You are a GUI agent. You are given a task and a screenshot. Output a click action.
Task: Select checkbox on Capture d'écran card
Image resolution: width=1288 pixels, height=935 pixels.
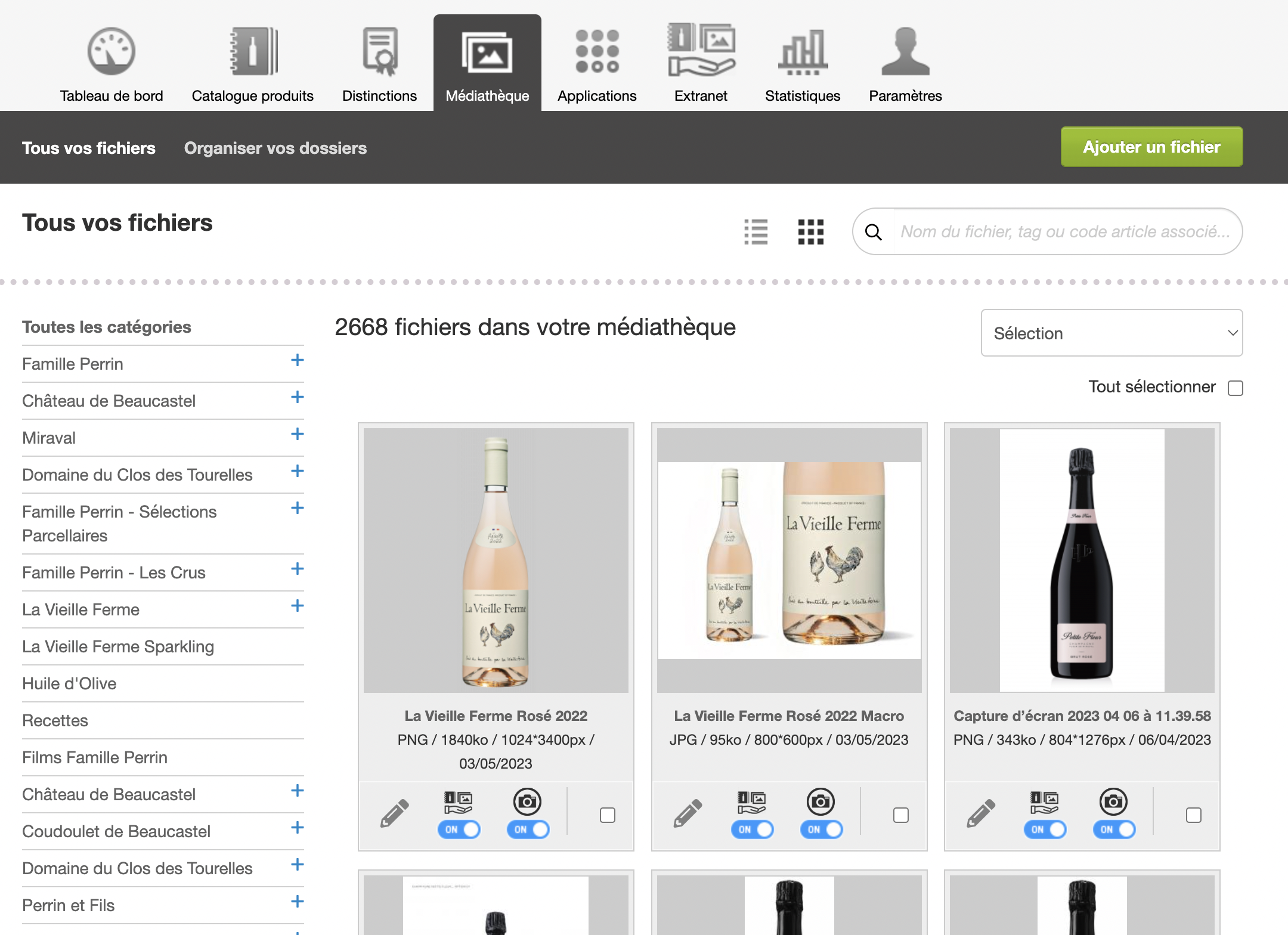coord(1194,815)
